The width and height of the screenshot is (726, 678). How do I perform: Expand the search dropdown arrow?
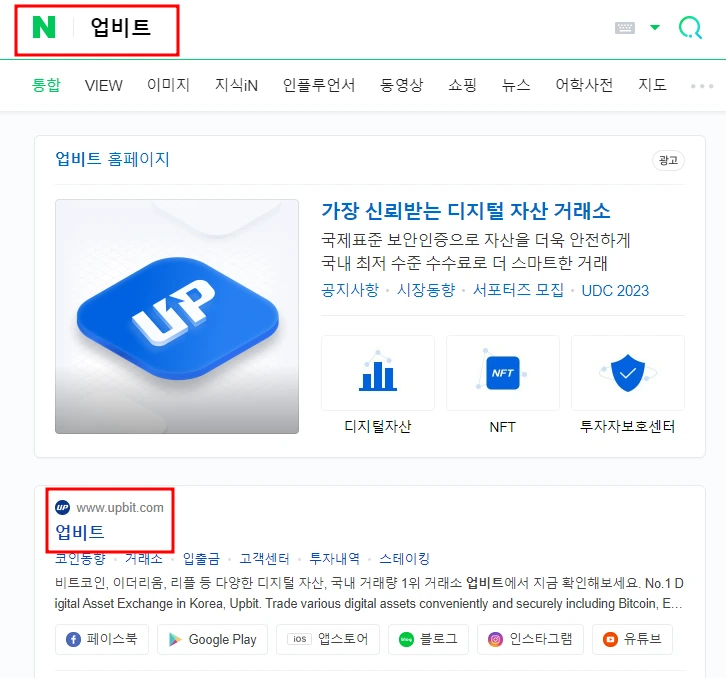655,27
